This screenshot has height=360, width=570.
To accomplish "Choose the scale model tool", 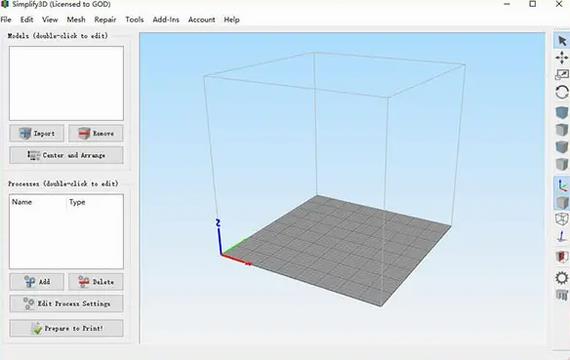I will (x=562, y=75).
